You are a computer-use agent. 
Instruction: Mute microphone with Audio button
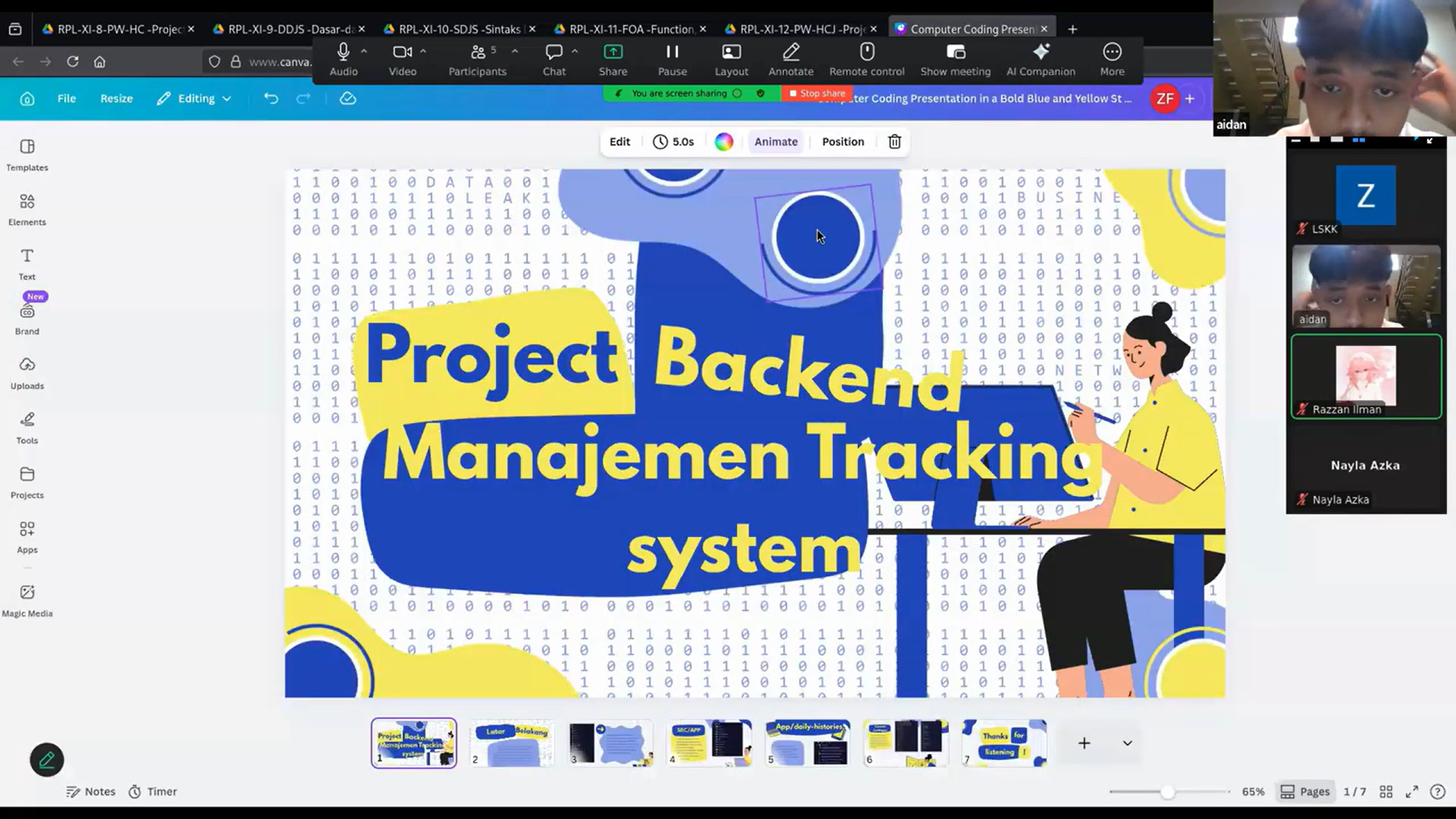tap(344, 59)
